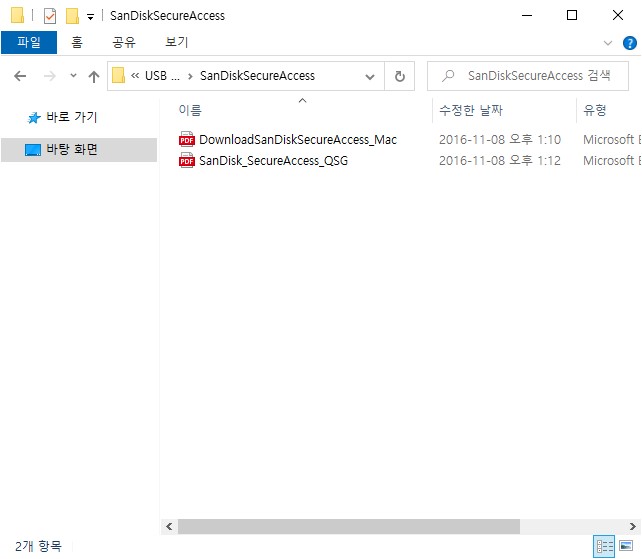Select 바로 가기 in the navigation pane
This screenshot has height=559, width=642.
[x=71, y=117]
